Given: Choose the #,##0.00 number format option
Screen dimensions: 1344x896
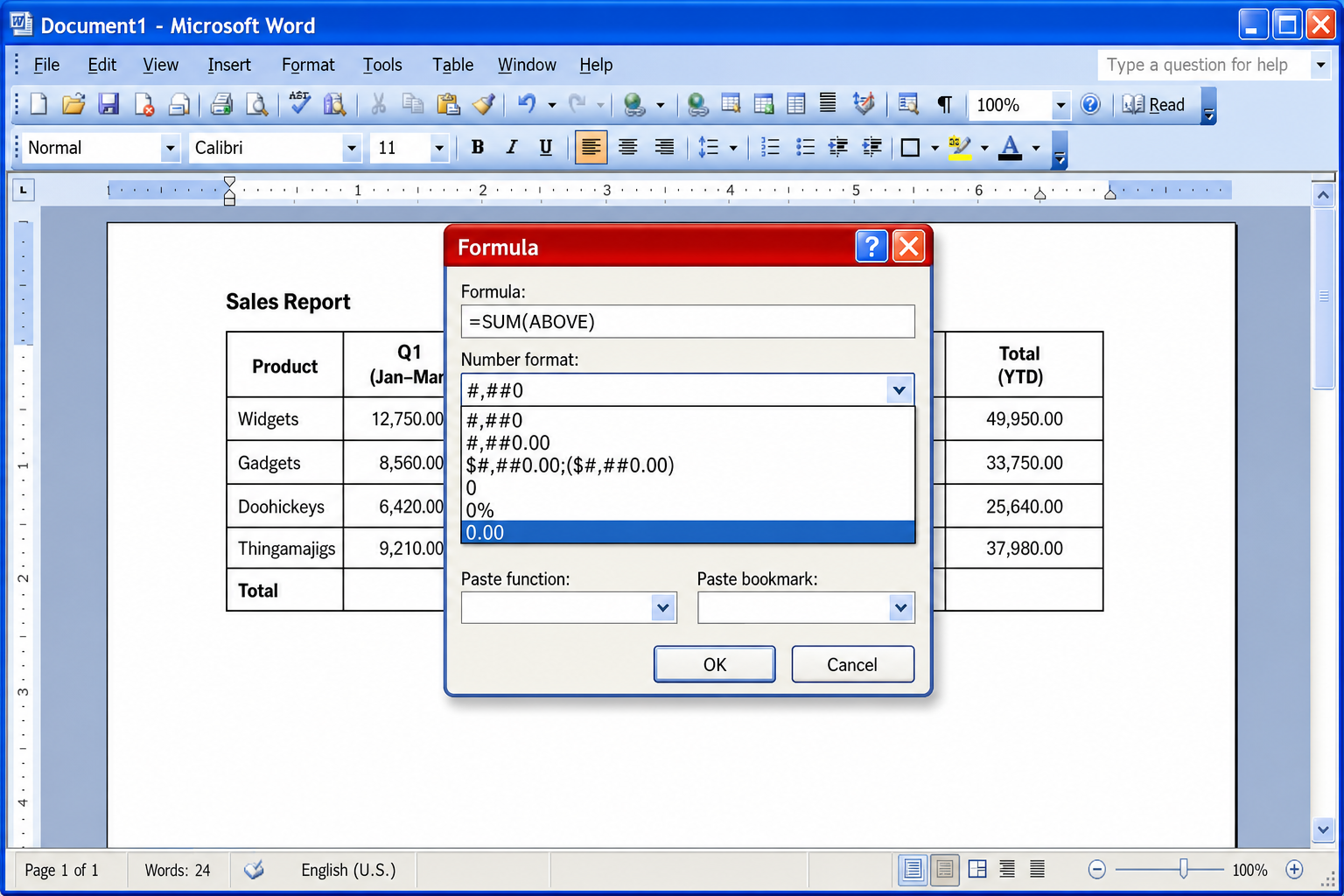Looking at the screenshot, I should (x=688, y=443).
